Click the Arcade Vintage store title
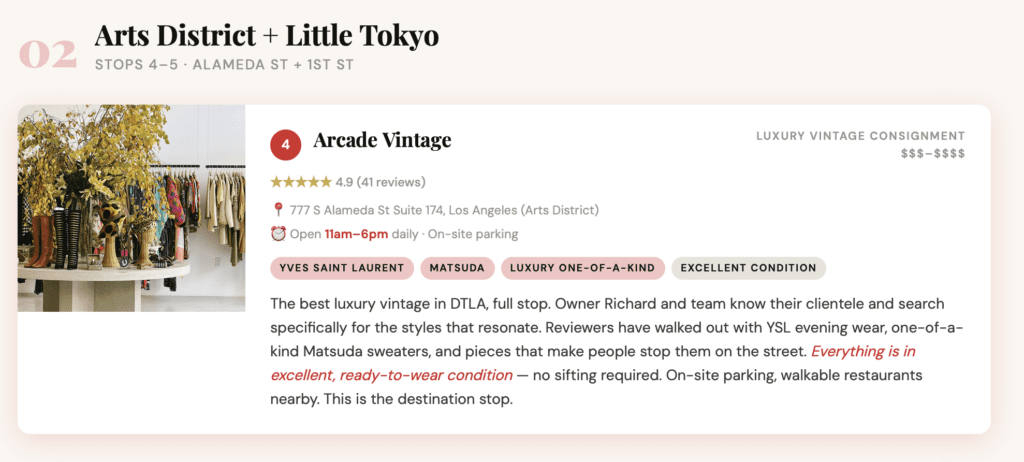The height and width of the screenshot is (462, 1024). coord(382,141)
